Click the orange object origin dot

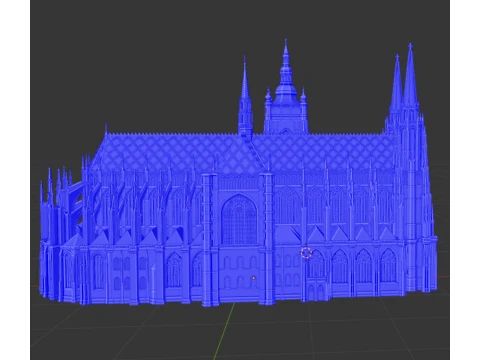[x=254, y=278]
